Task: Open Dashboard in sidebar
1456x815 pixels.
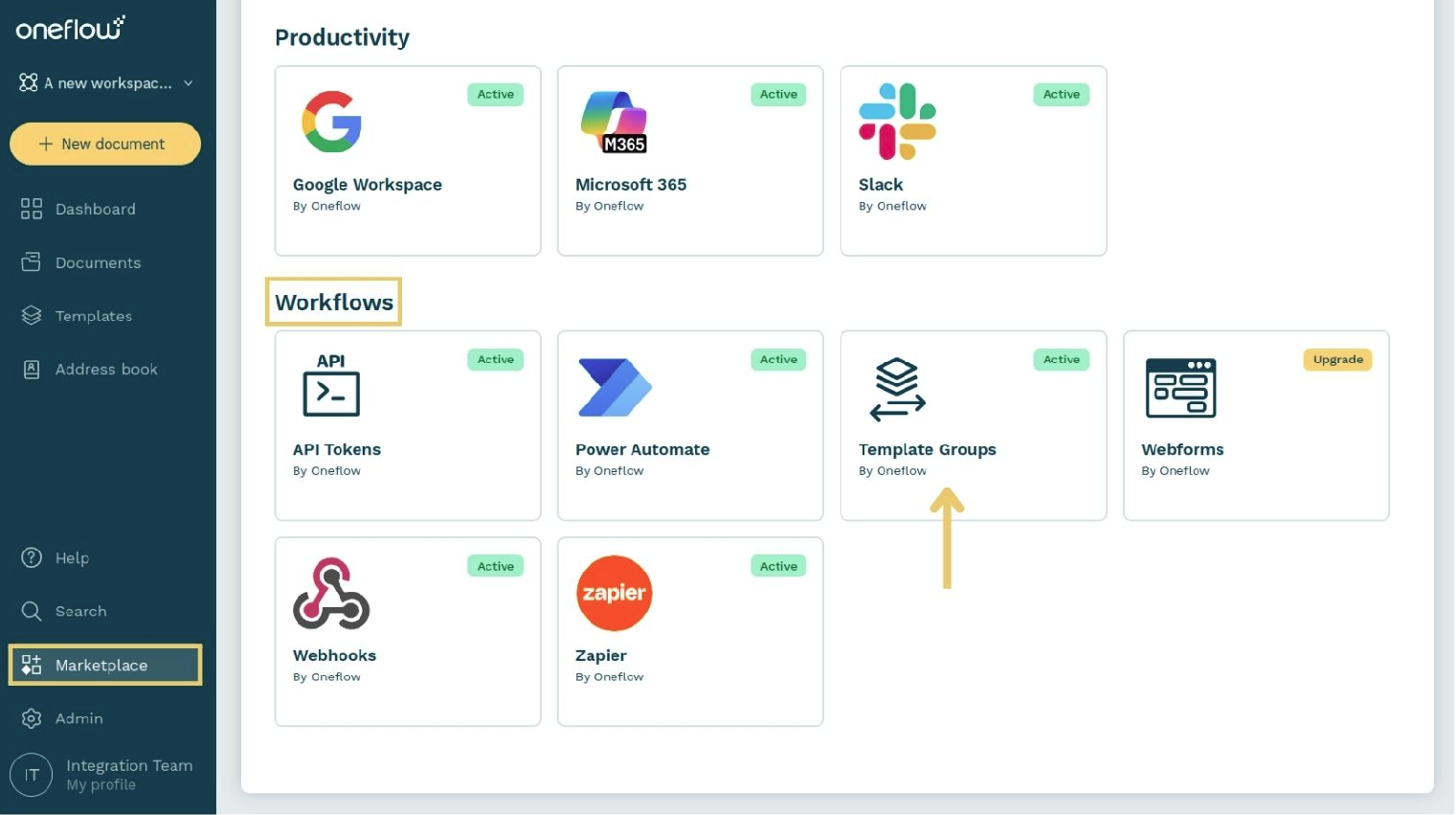Action: 96,209
